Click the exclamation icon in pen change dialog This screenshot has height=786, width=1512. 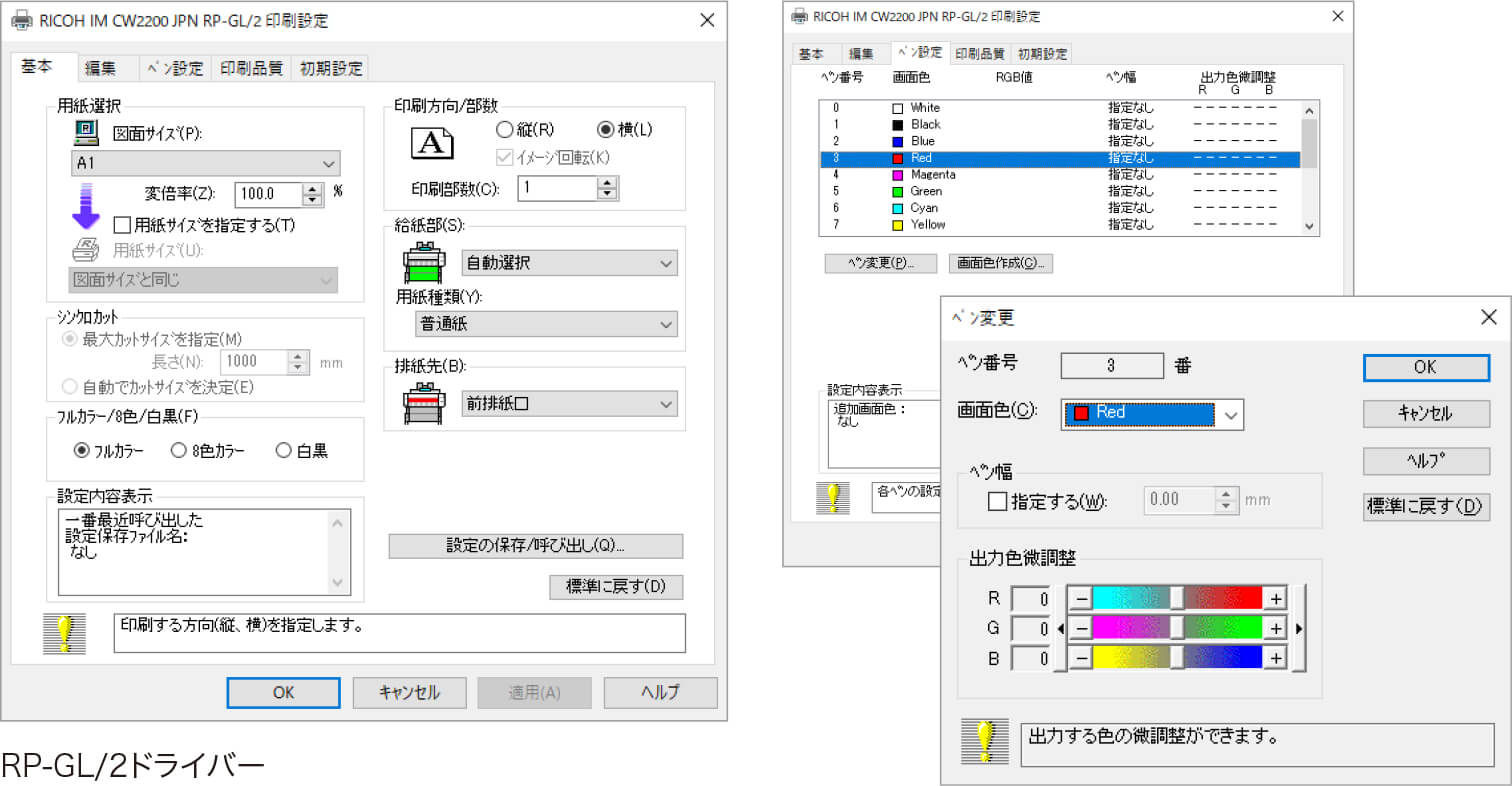pyautogui.click(x=985, y=741)
